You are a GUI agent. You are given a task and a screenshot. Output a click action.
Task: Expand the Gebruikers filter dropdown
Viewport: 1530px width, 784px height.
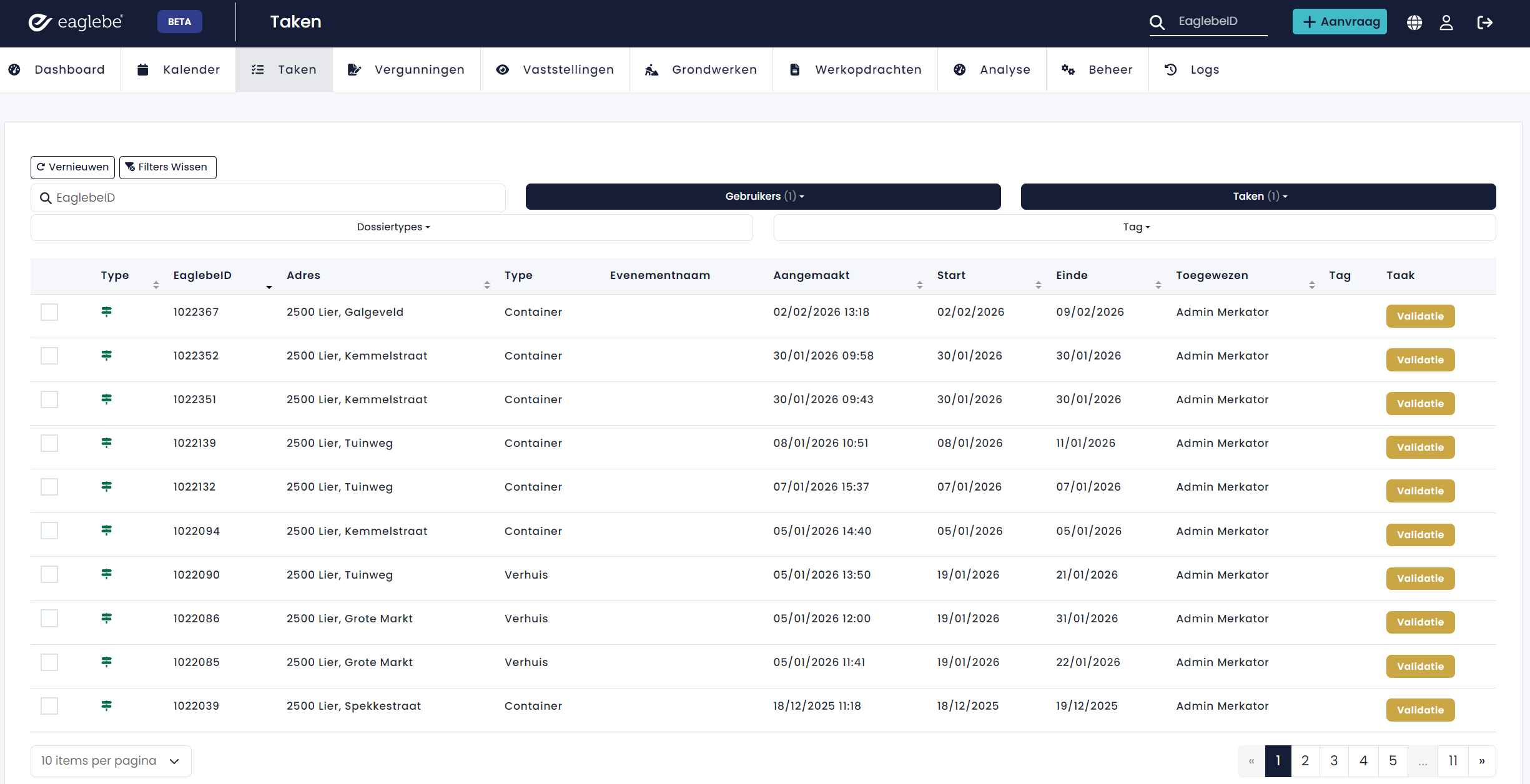(x=763, y=197)
